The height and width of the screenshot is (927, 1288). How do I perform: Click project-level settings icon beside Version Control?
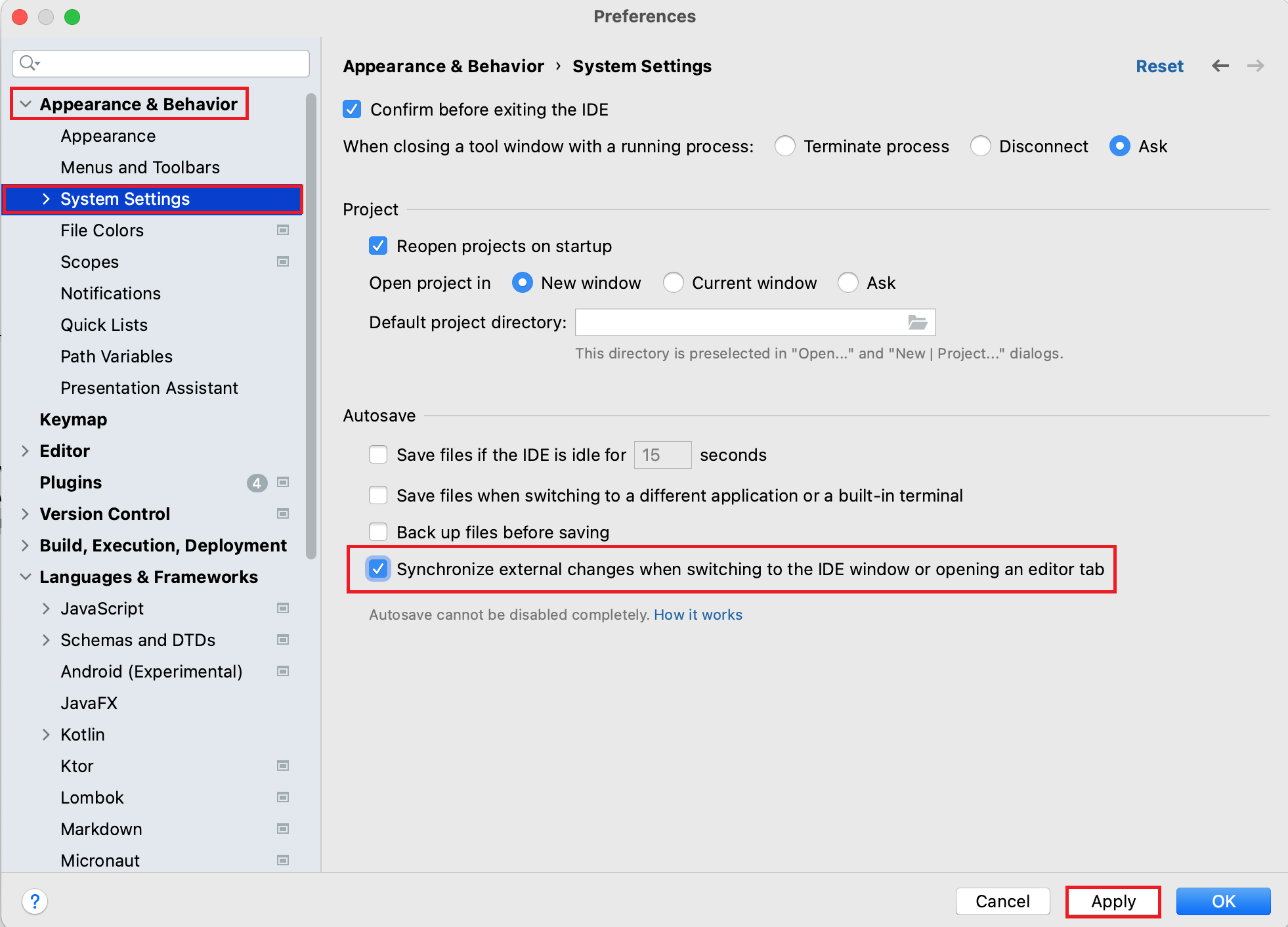pos(283,513)
